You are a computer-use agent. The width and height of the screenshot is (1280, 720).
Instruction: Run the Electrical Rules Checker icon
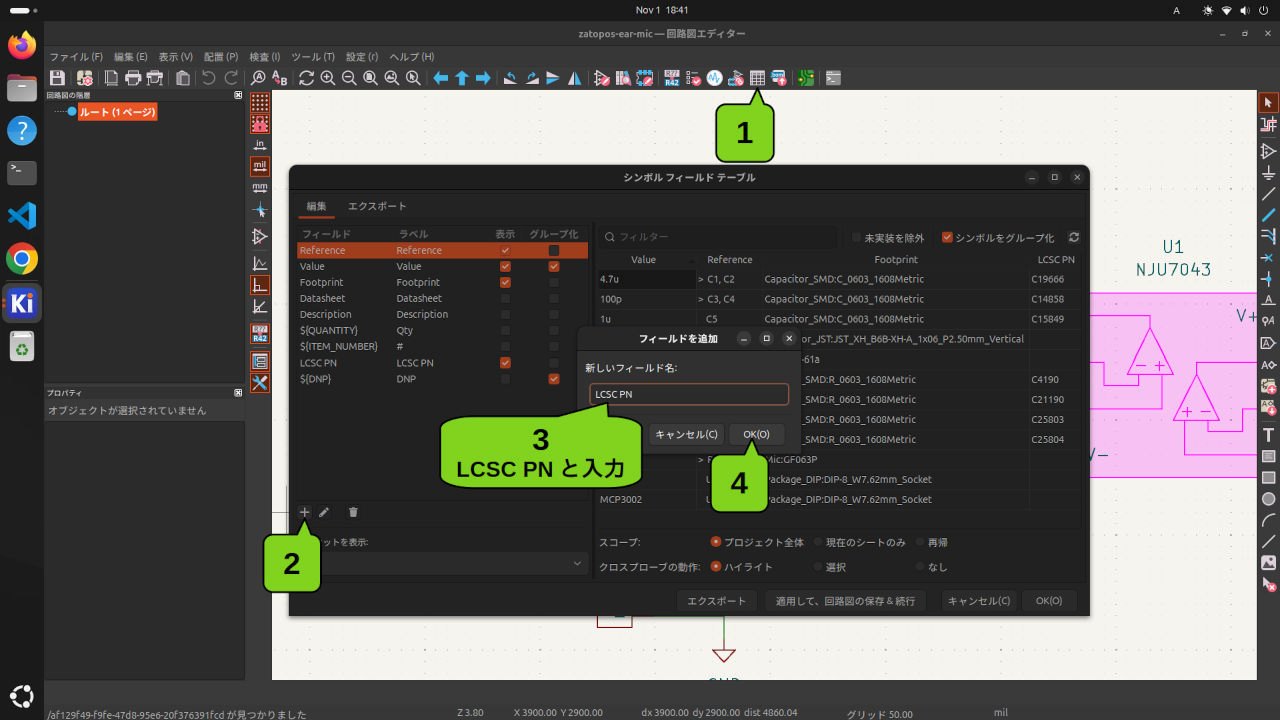tap(693, 78)
